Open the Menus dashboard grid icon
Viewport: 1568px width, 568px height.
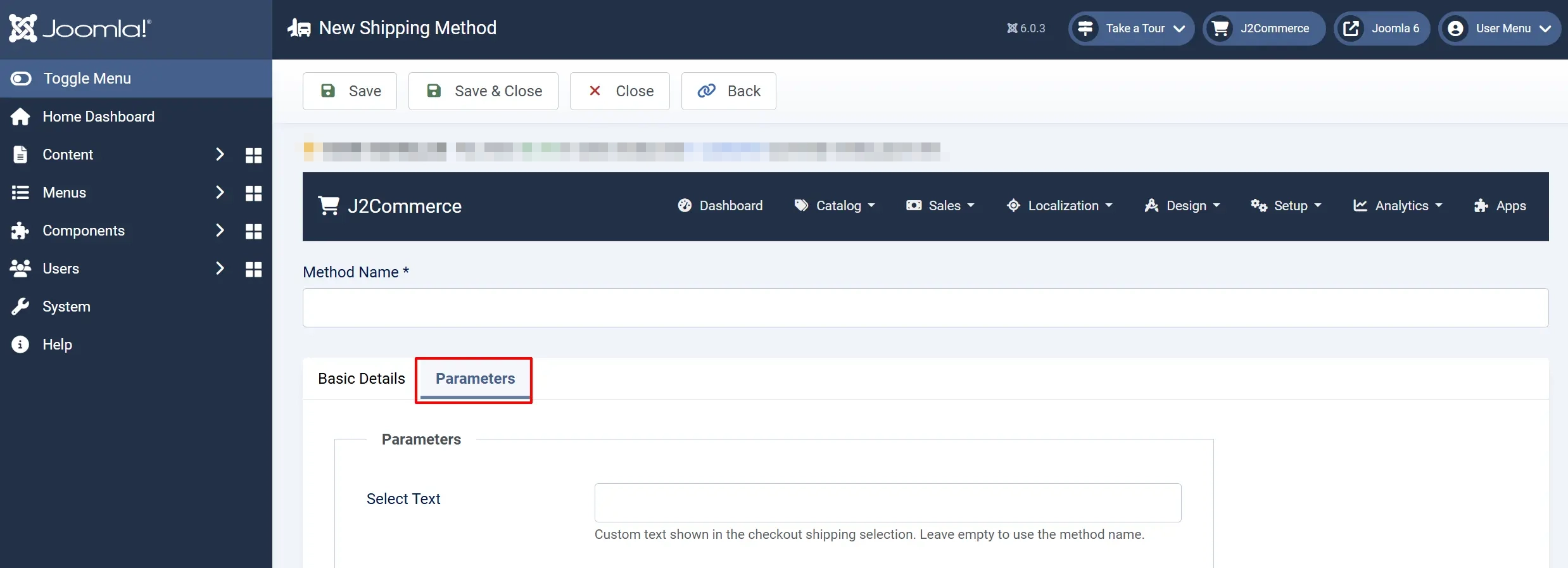pos(253,193)
